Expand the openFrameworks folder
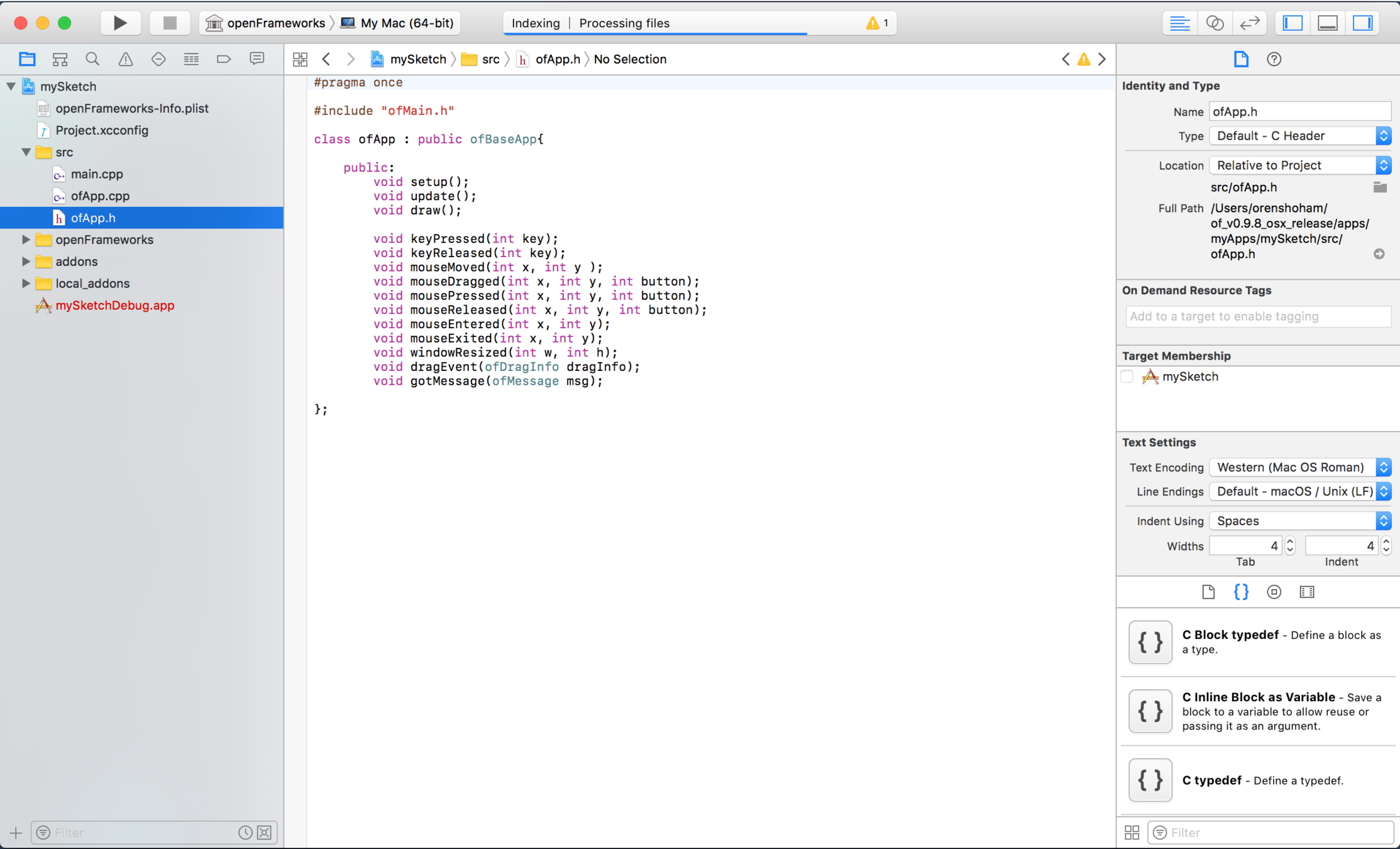1400x849 pixels. (26, 240)
